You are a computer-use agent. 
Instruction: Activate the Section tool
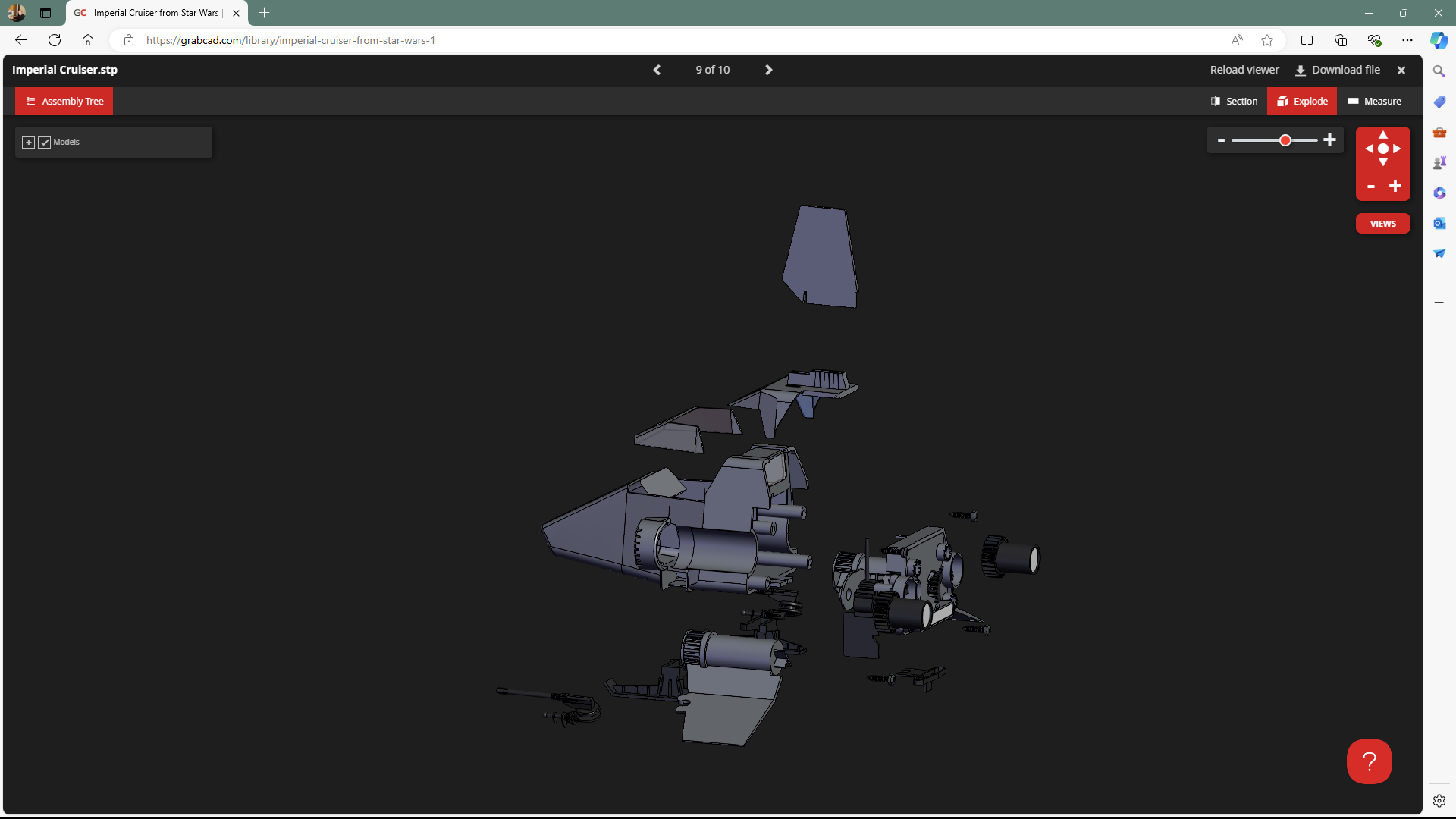tap(1235, 101)
